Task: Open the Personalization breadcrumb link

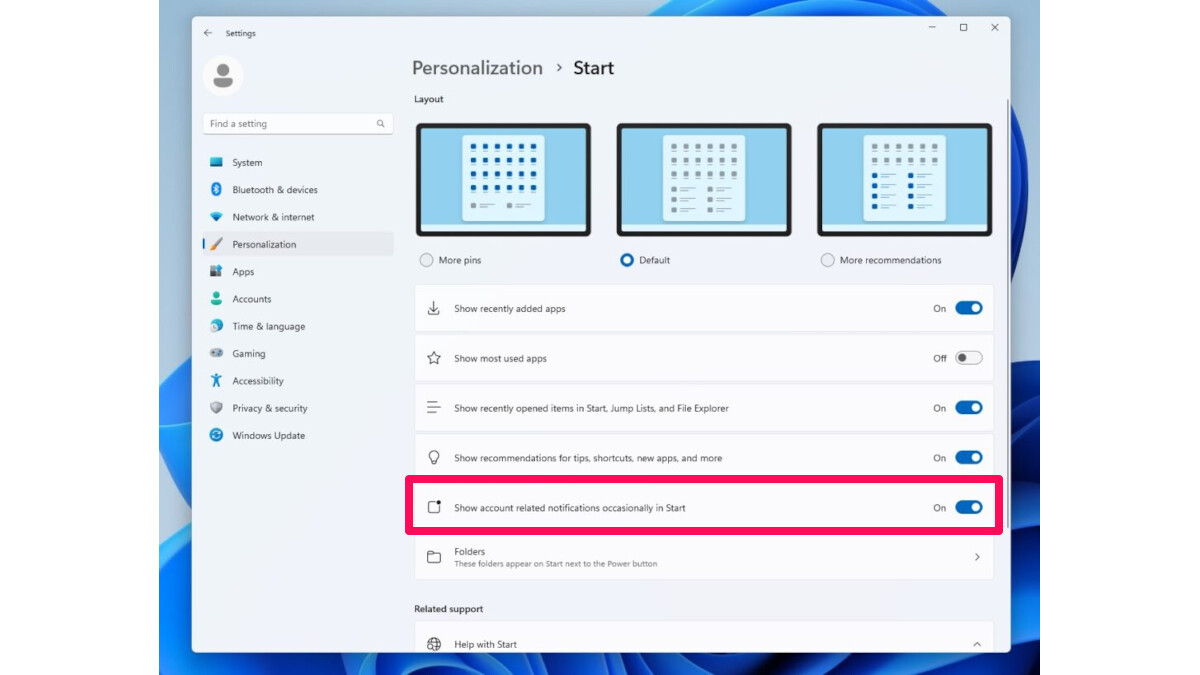Action: pos(477,68)
